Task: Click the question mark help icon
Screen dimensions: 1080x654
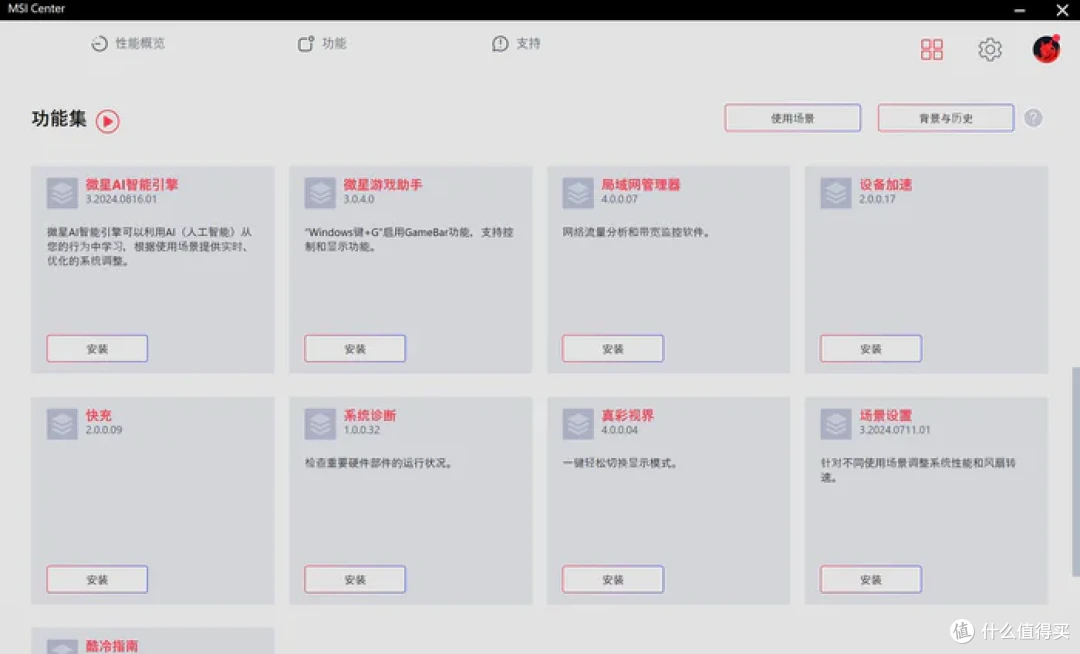Action: click(1033, 118)
